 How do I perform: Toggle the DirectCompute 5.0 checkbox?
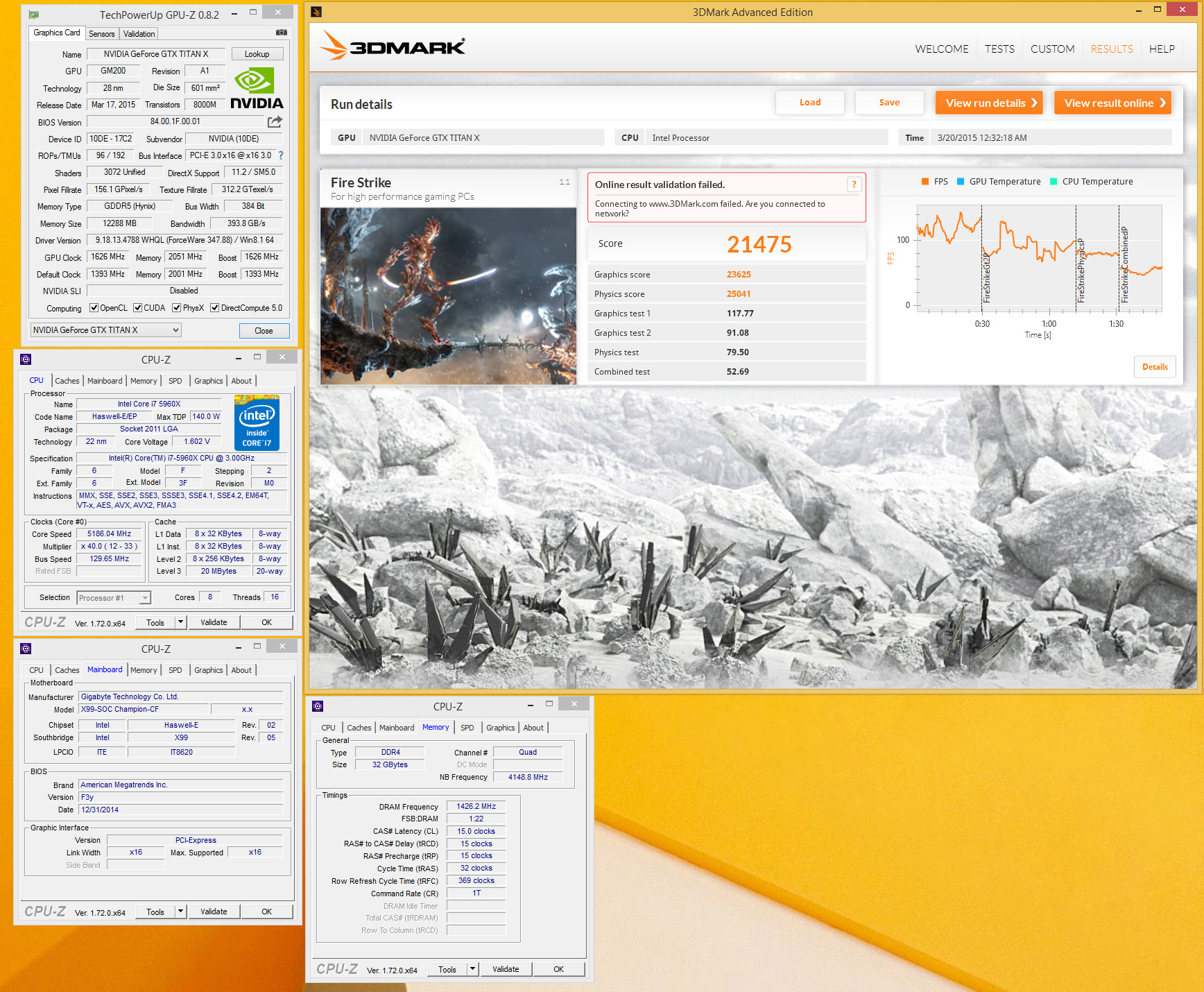point(215,308)
